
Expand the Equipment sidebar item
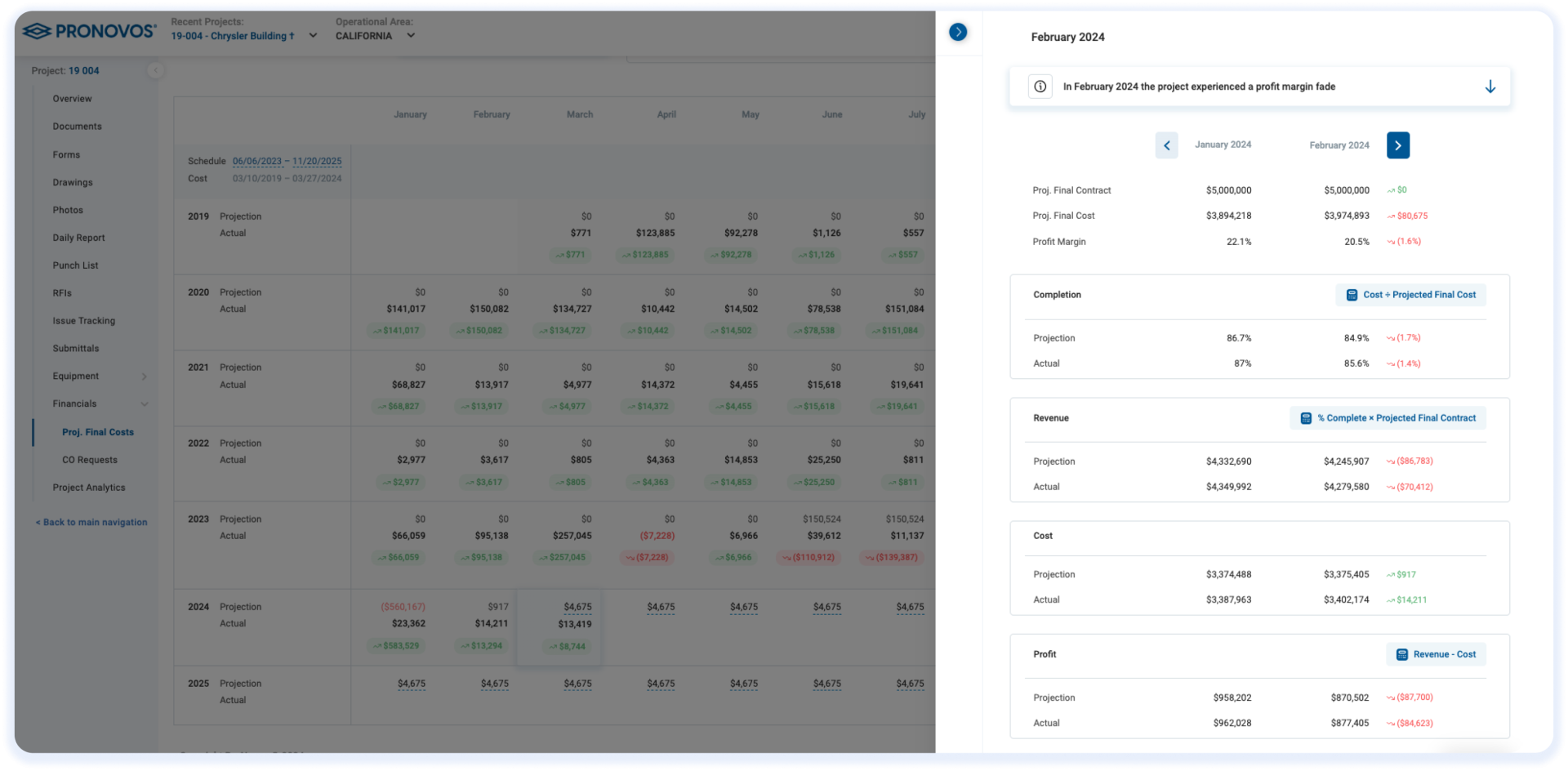pos(145,377)
